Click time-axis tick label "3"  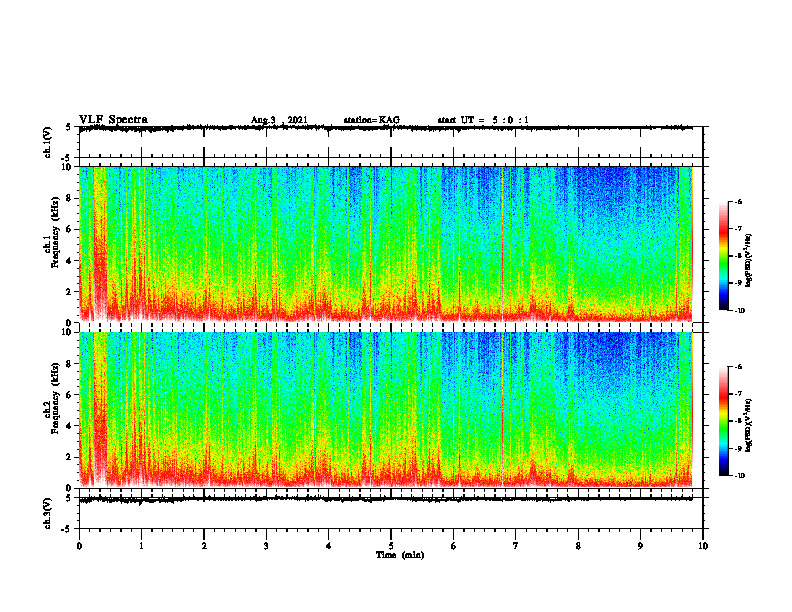point(266,545)
